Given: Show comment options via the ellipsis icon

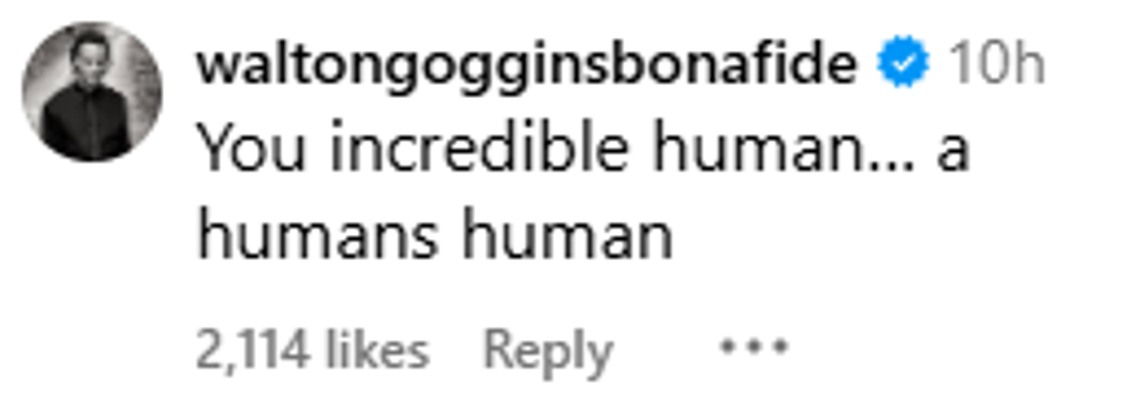Looking at the screenshot, I should tap(753, 347).
